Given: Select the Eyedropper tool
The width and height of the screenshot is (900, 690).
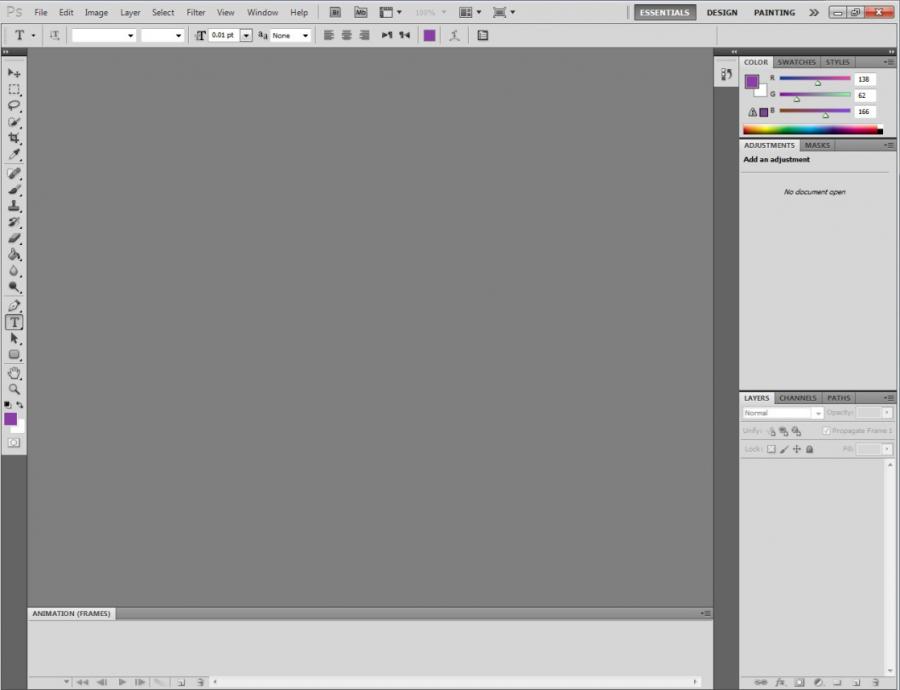Looking at the screenshot, I should click(14, 154).
